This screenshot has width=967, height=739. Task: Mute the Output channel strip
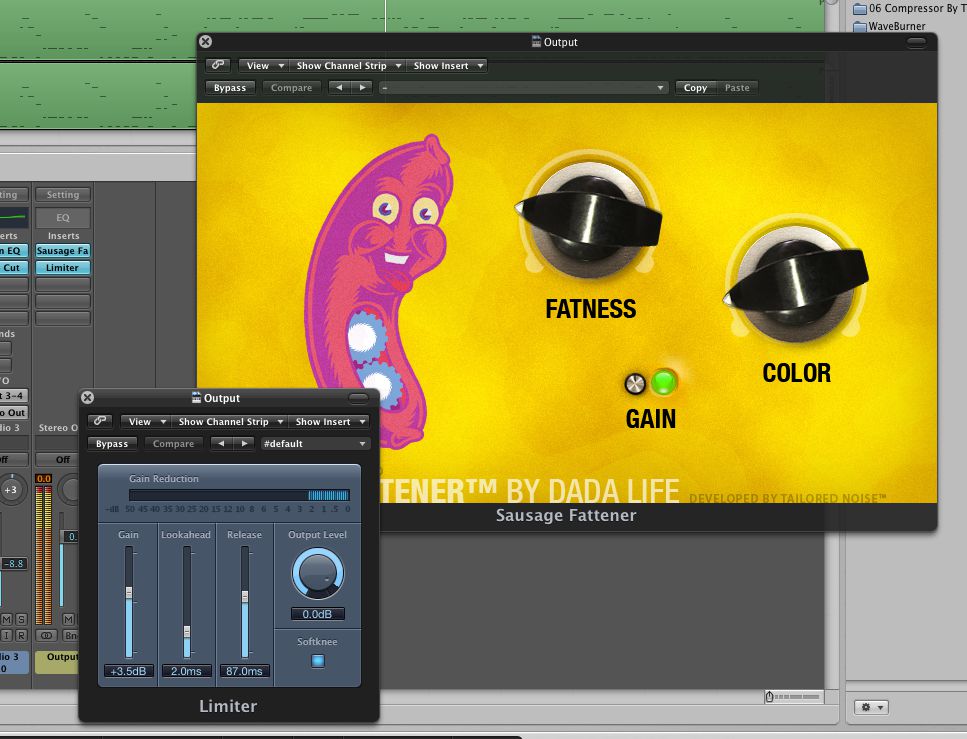click(x=68, y=619)
